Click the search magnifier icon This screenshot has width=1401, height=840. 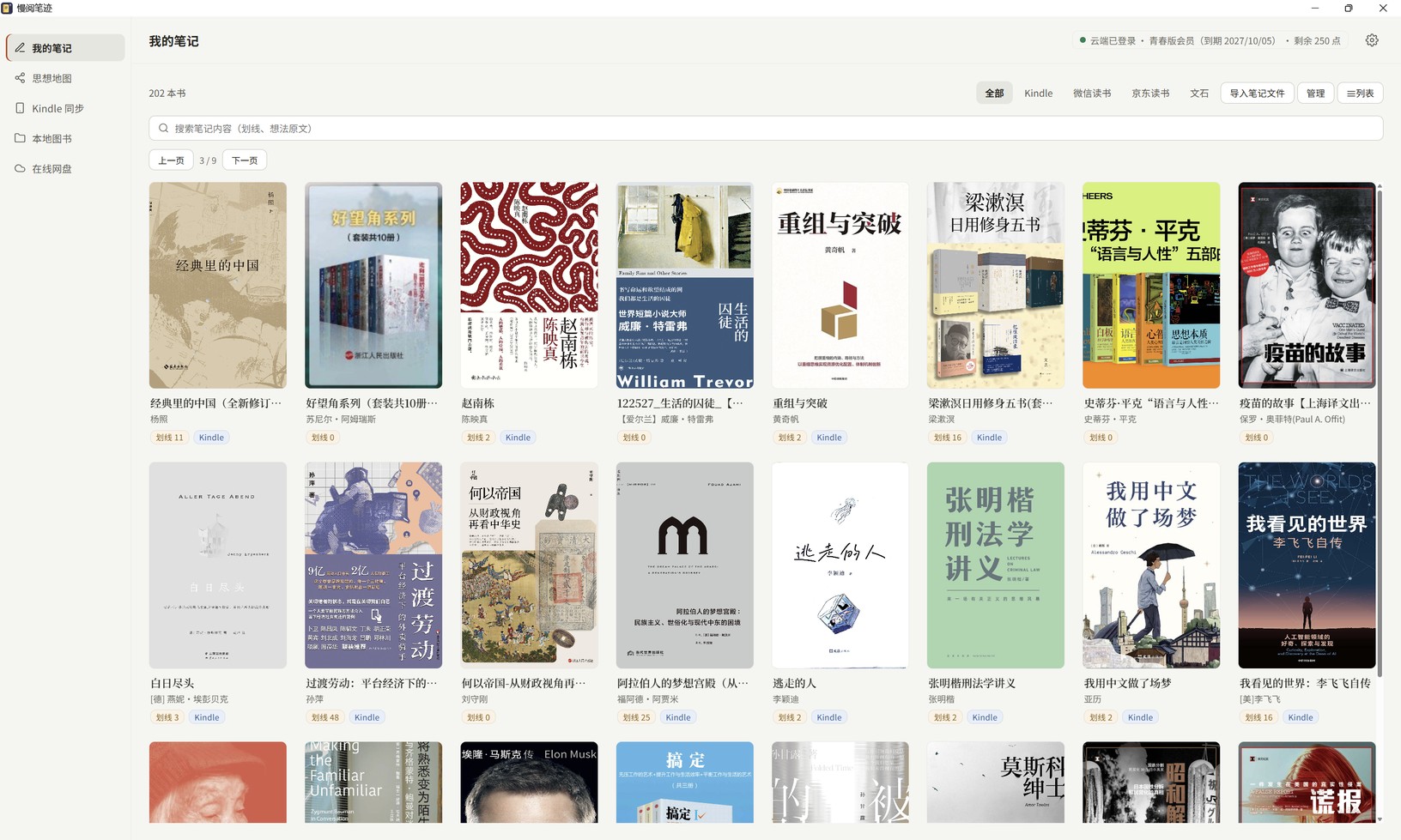[x=163, y=129]
